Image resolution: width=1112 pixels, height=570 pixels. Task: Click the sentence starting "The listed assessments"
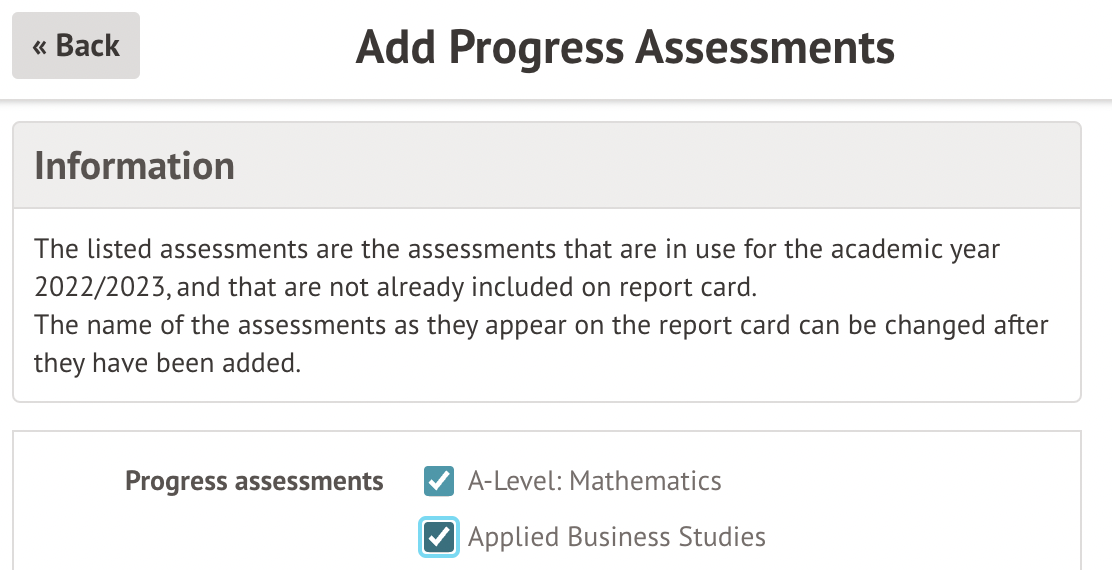tap(516, 248)
